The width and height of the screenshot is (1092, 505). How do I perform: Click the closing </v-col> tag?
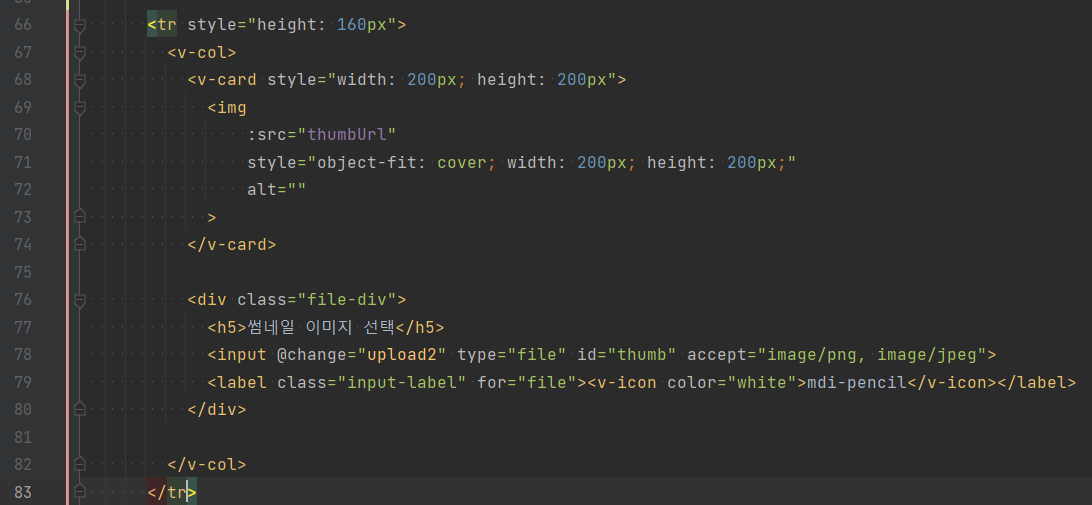click(x=207, y=465)
